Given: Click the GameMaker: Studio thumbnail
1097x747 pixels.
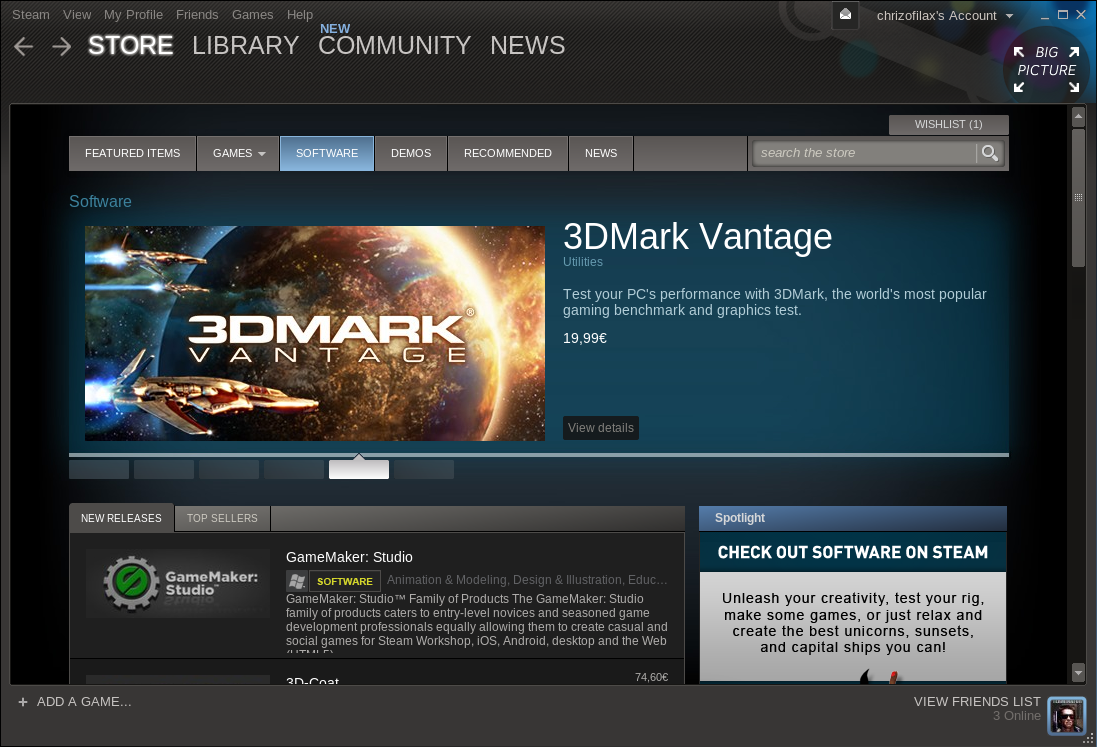Looking at the screenshot, I should (177, 583).
